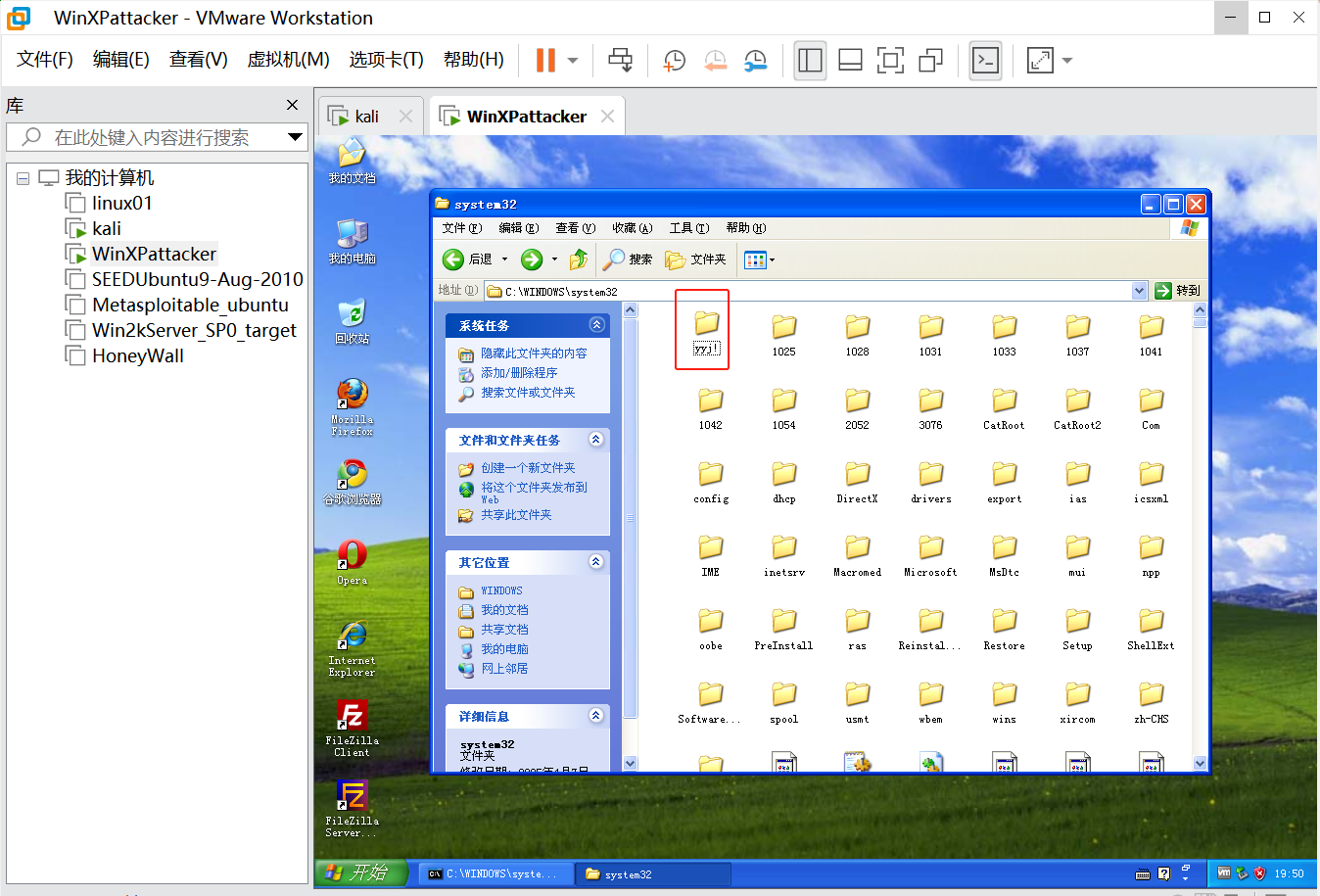The image size is (1320, 896).
Task: Select the Opera desktop shortcut
Action: click(x=352, y=563)
